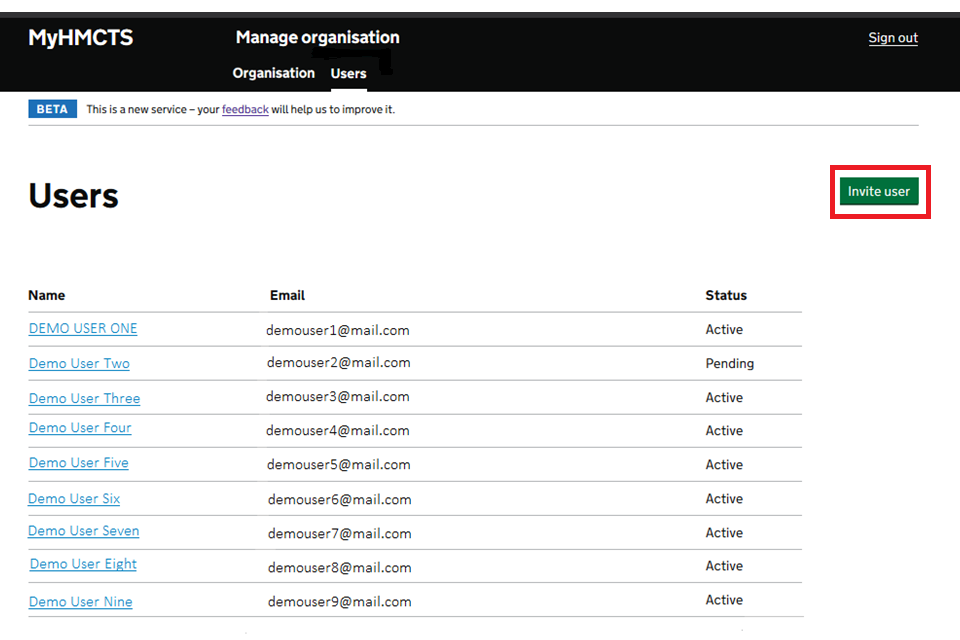Open Demo User Two profile
This screenshot has width=960, height=640.
point(79,364)
